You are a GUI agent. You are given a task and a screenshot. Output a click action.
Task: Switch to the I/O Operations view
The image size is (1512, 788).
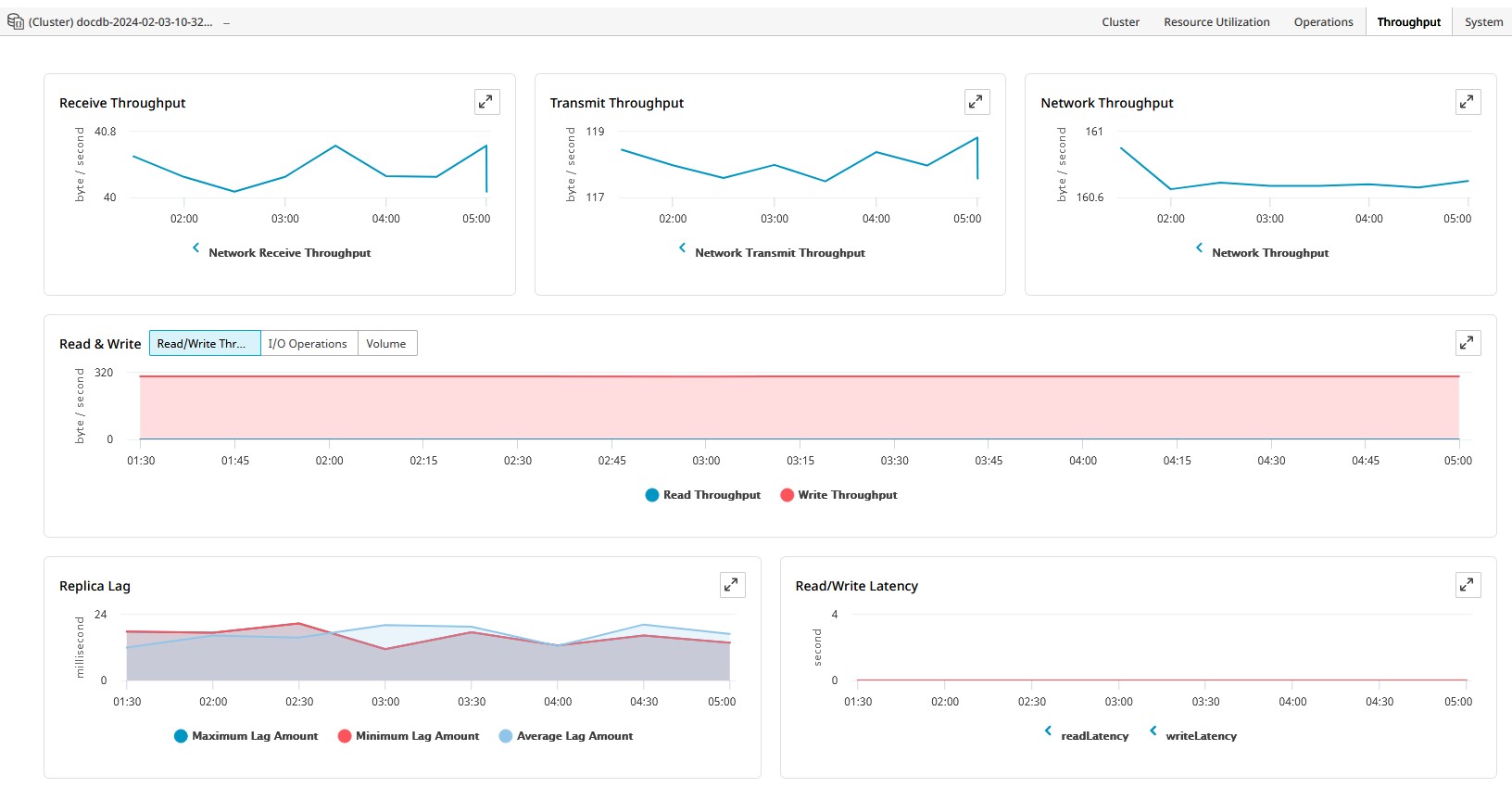[x=308, y=343]
